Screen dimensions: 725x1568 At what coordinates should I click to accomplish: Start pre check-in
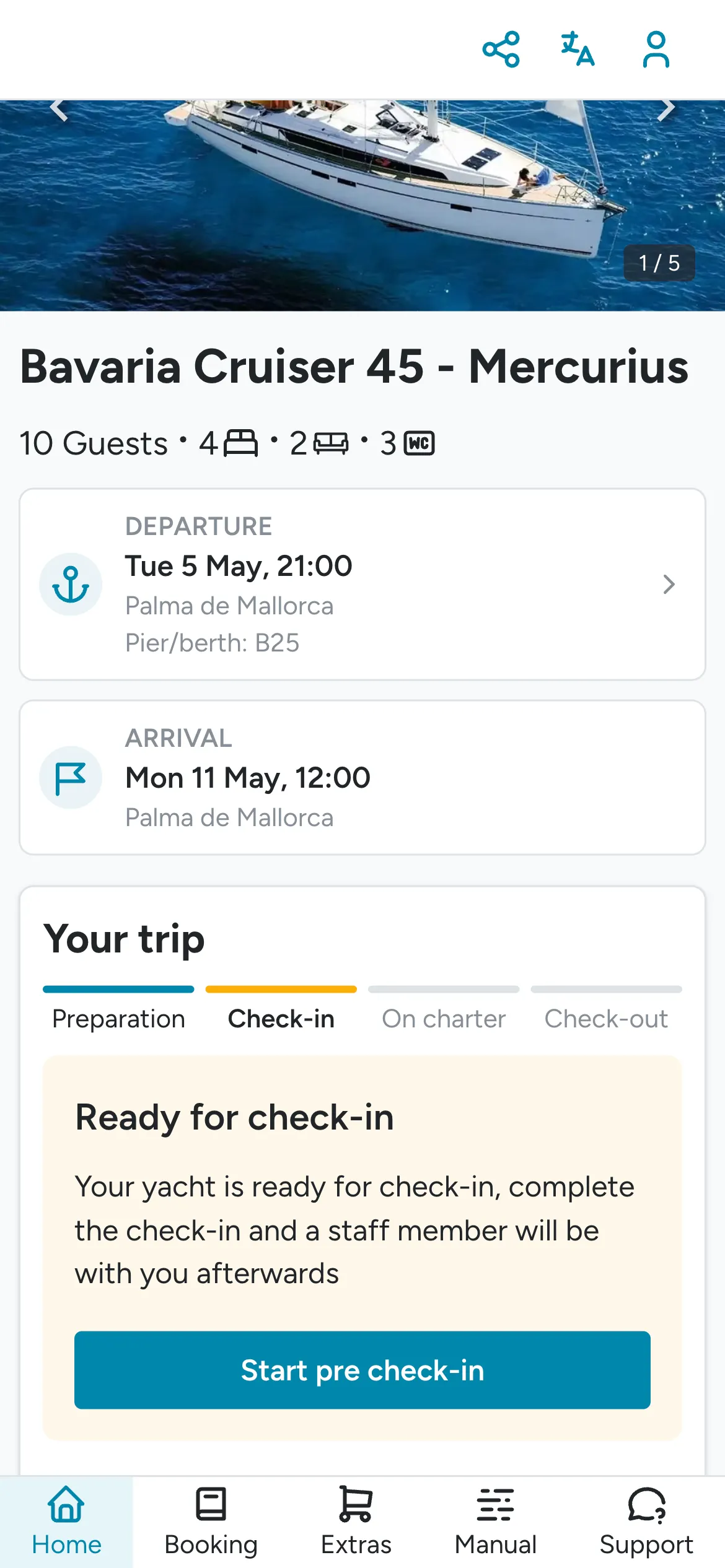pyautogui.click(x=362, y=1370)
